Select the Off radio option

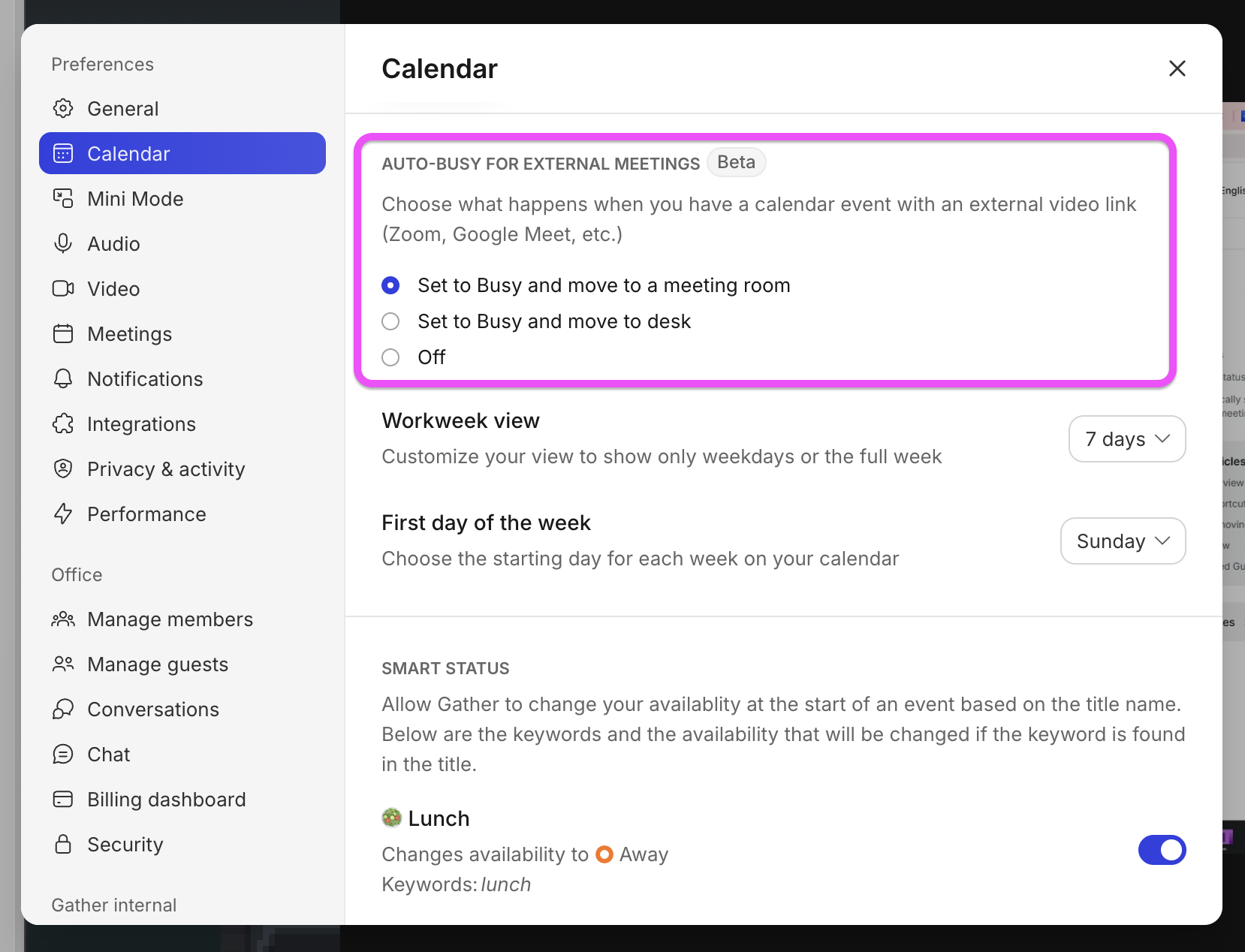[390, 357]
